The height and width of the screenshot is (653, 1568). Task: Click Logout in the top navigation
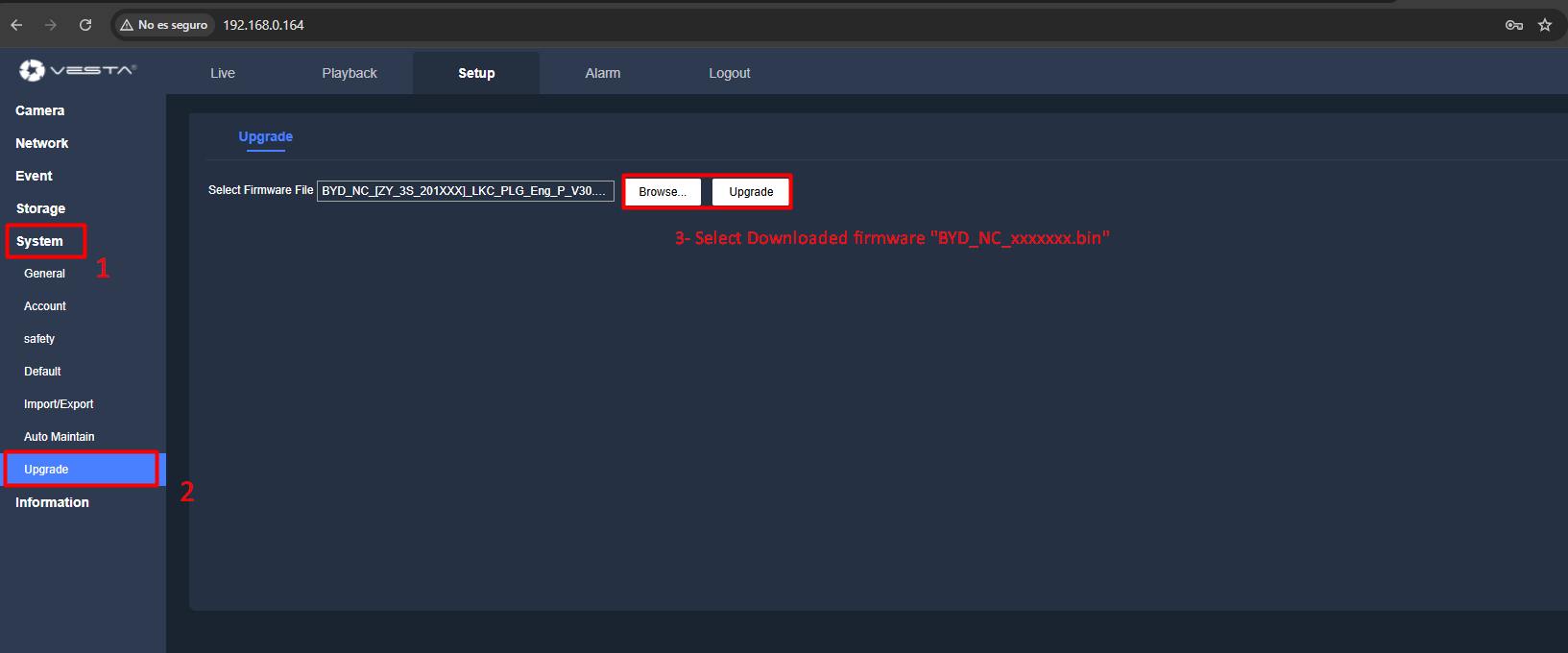[x=730, y=73]
